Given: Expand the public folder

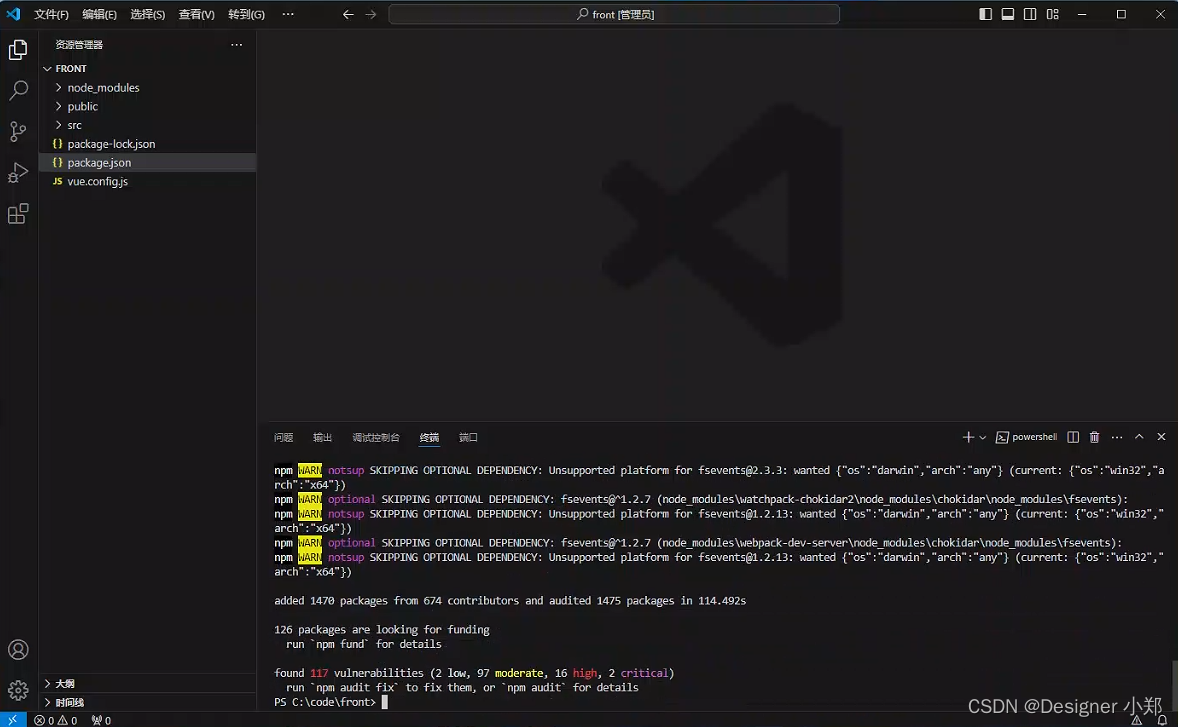Looking at the screenshot, I should (147, 107).
